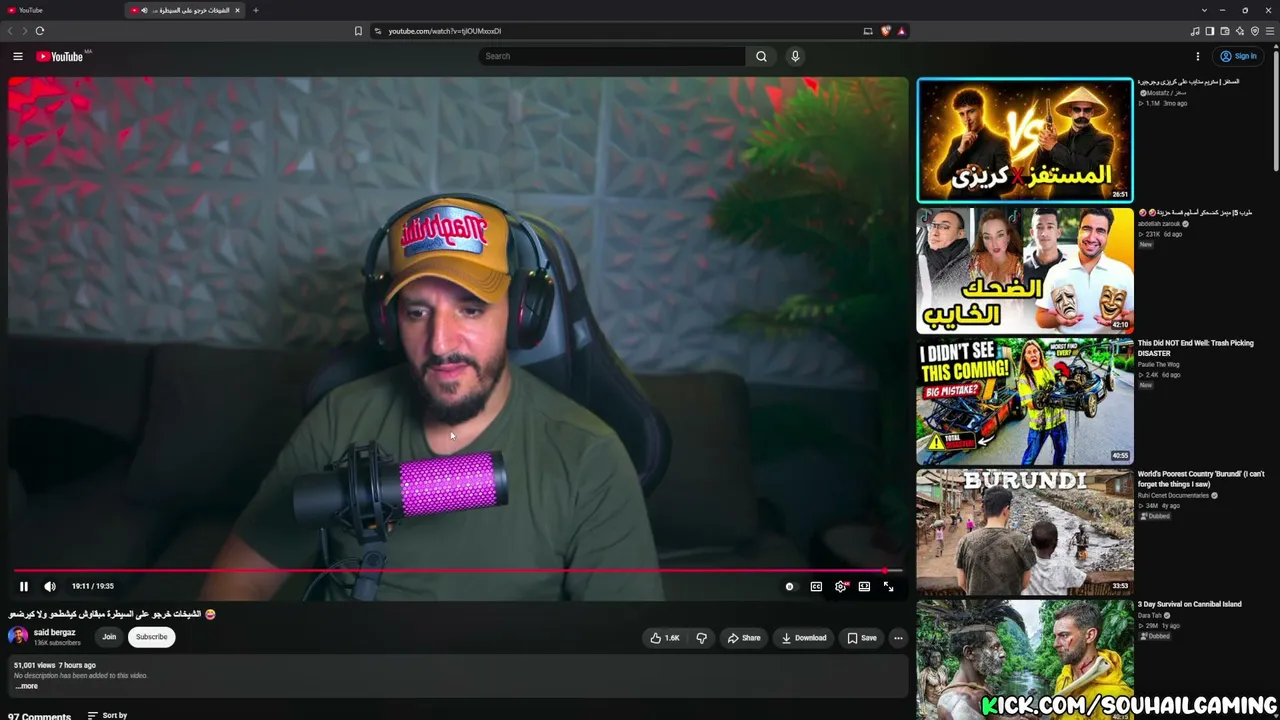The height and width of the screenshot is (720, 1280).
Task: Open the browser main menu
Action: (x=1270, y=31)
